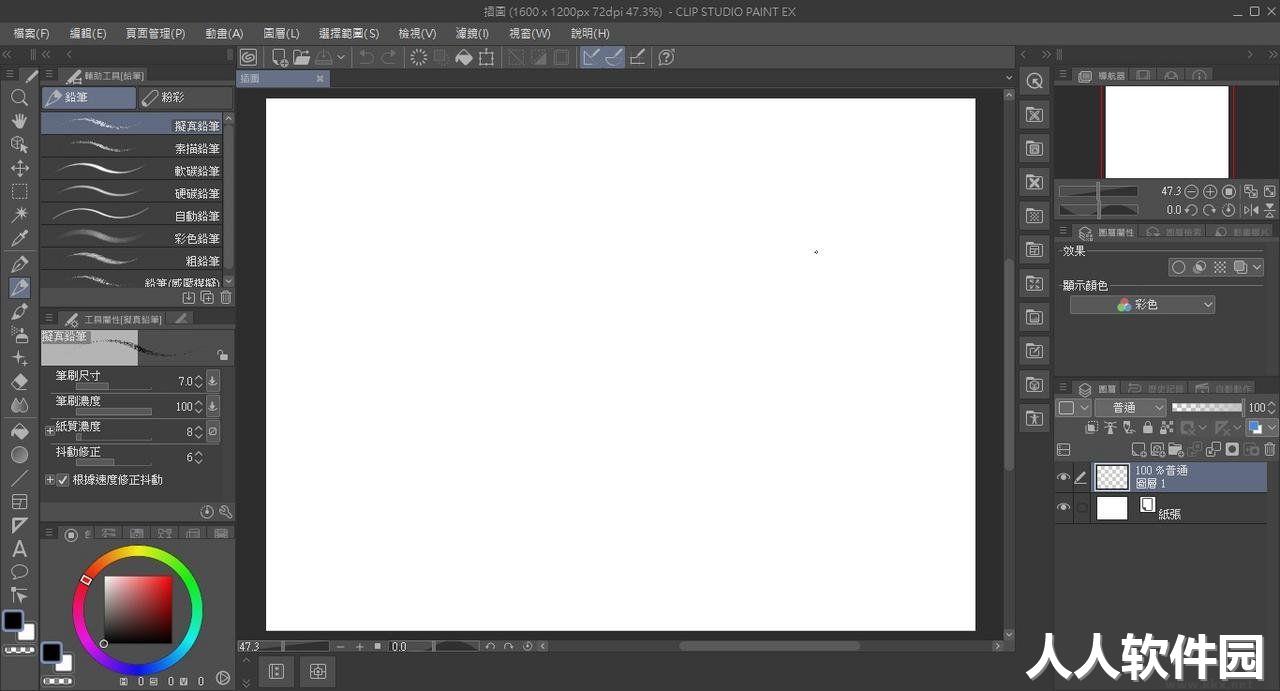Select the Move layer tool
The width and height of the screenshot is (1280, 691).
point(19,169)
